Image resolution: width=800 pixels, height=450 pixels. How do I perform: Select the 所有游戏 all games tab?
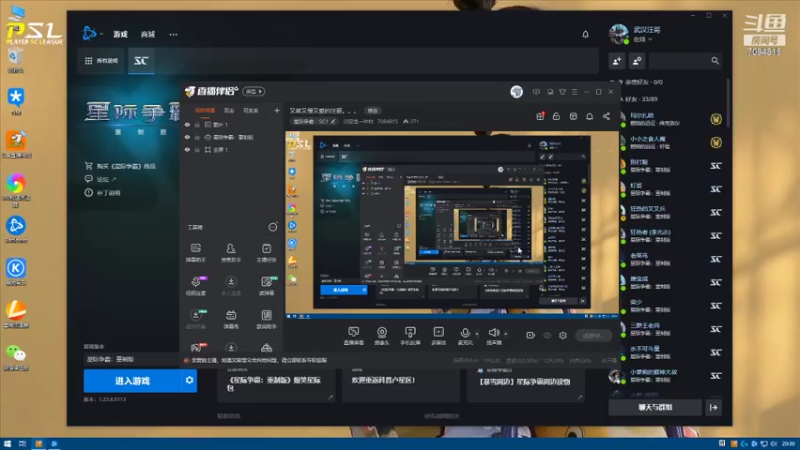coord(101,61)
